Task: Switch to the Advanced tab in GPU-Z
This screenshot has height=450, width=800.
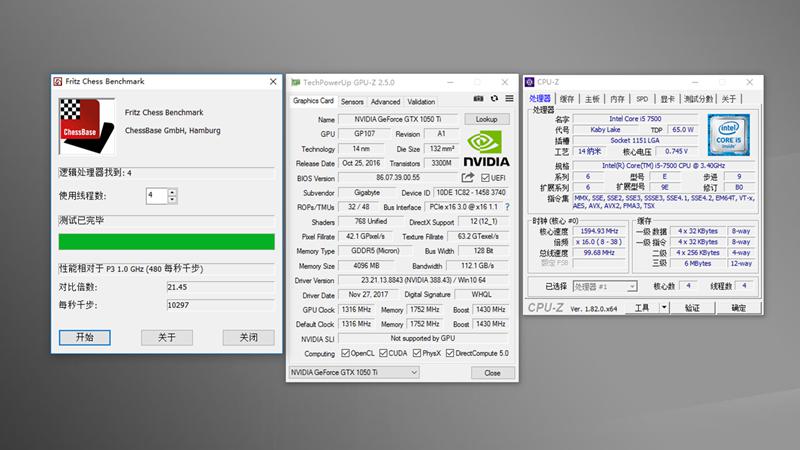Action: (x=385, y=102)
